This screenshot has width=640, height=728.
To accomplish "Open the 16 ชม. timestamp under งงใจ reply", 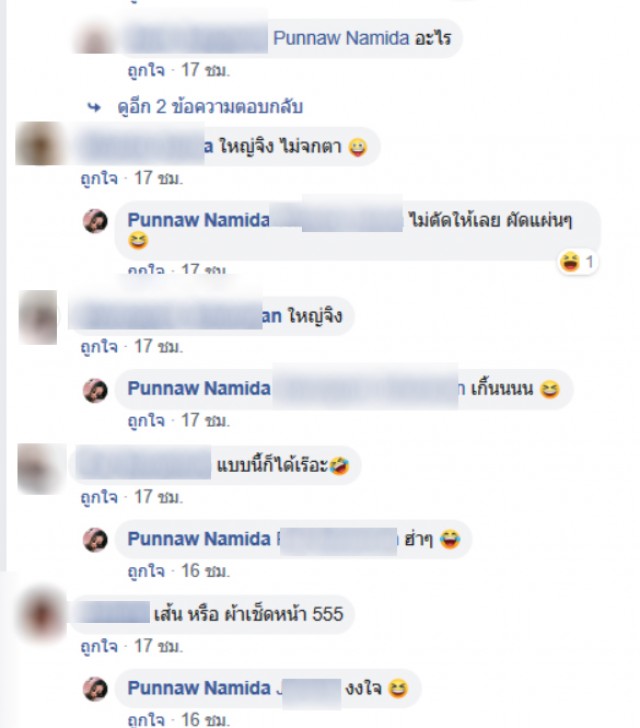I will (x=205, y=719).
